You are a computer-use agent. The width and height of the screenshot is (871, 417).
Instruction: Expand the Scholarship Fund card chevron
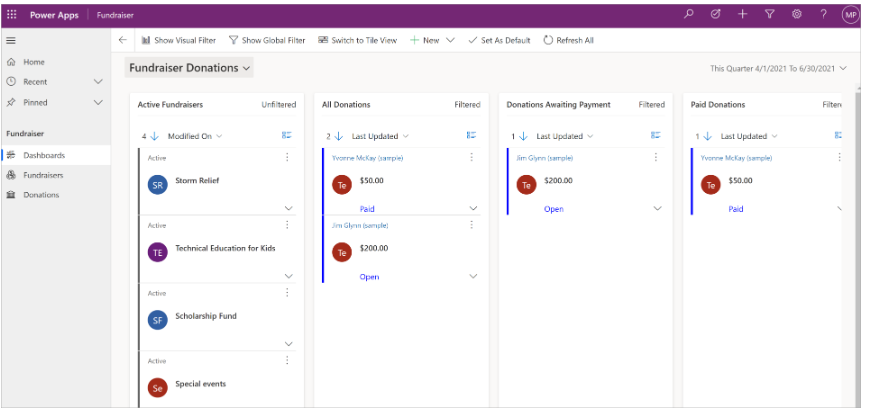pos(289,344)
